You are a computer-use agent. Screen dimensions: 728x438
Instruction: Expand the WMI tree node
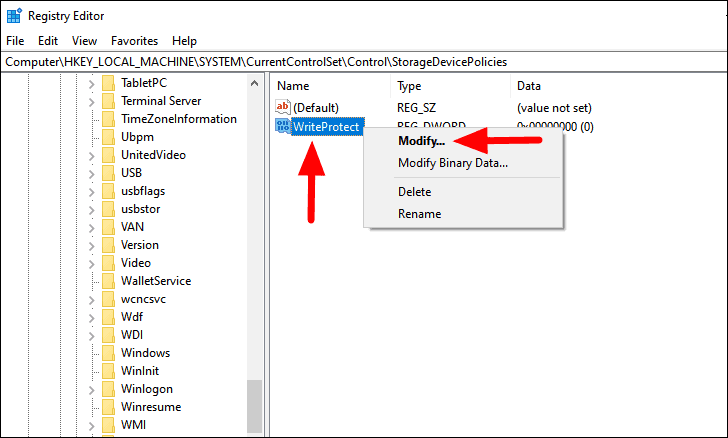(91, 426)
